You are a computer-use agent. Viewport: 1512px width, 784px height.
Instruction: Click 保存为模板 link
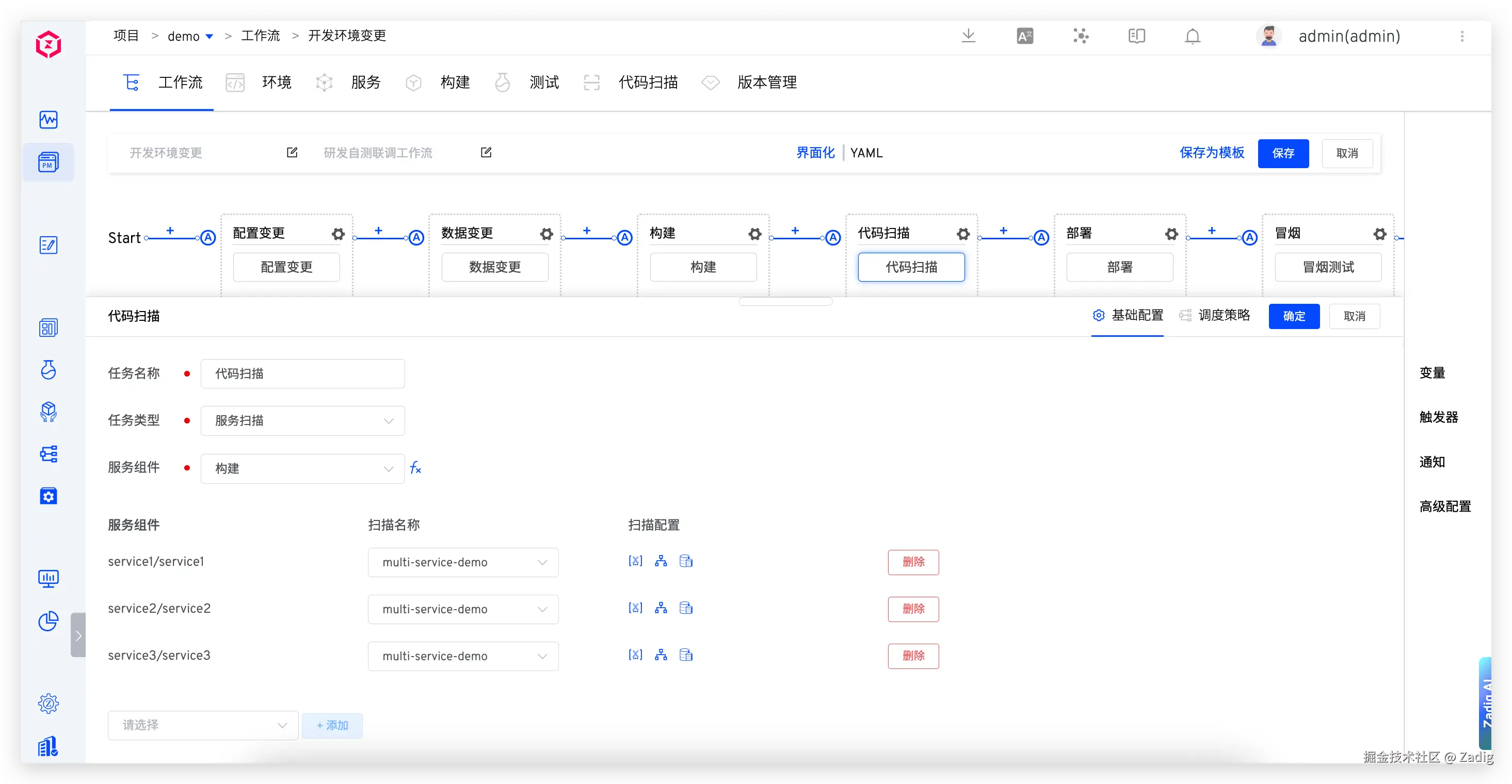[x=1212, y=153]
